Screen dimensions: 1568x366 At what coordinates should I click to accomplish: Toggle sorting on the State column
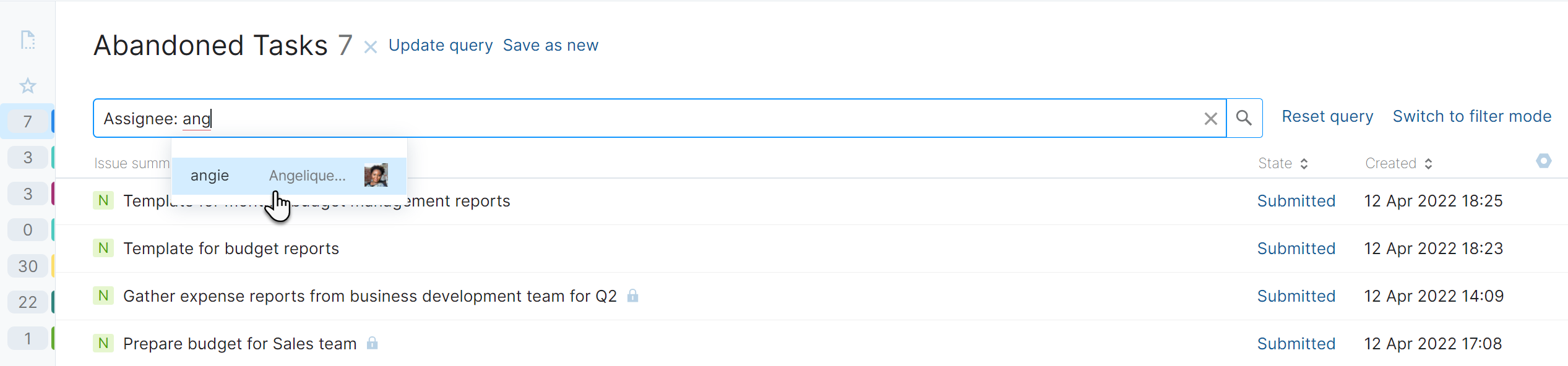tap(1283, 163)
